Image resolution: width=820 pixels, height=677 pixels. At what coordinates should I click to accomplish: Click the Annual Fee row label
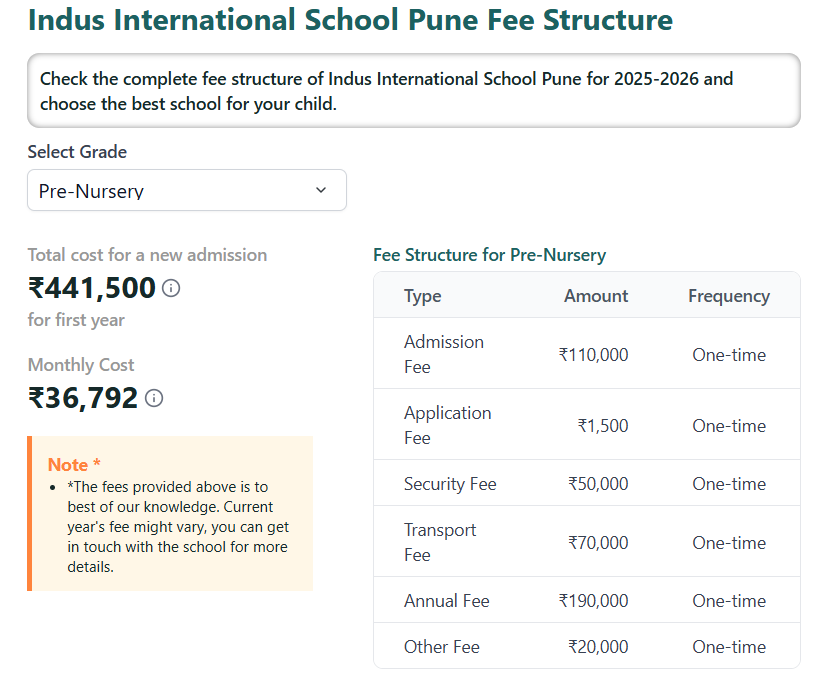pos(446,601)
